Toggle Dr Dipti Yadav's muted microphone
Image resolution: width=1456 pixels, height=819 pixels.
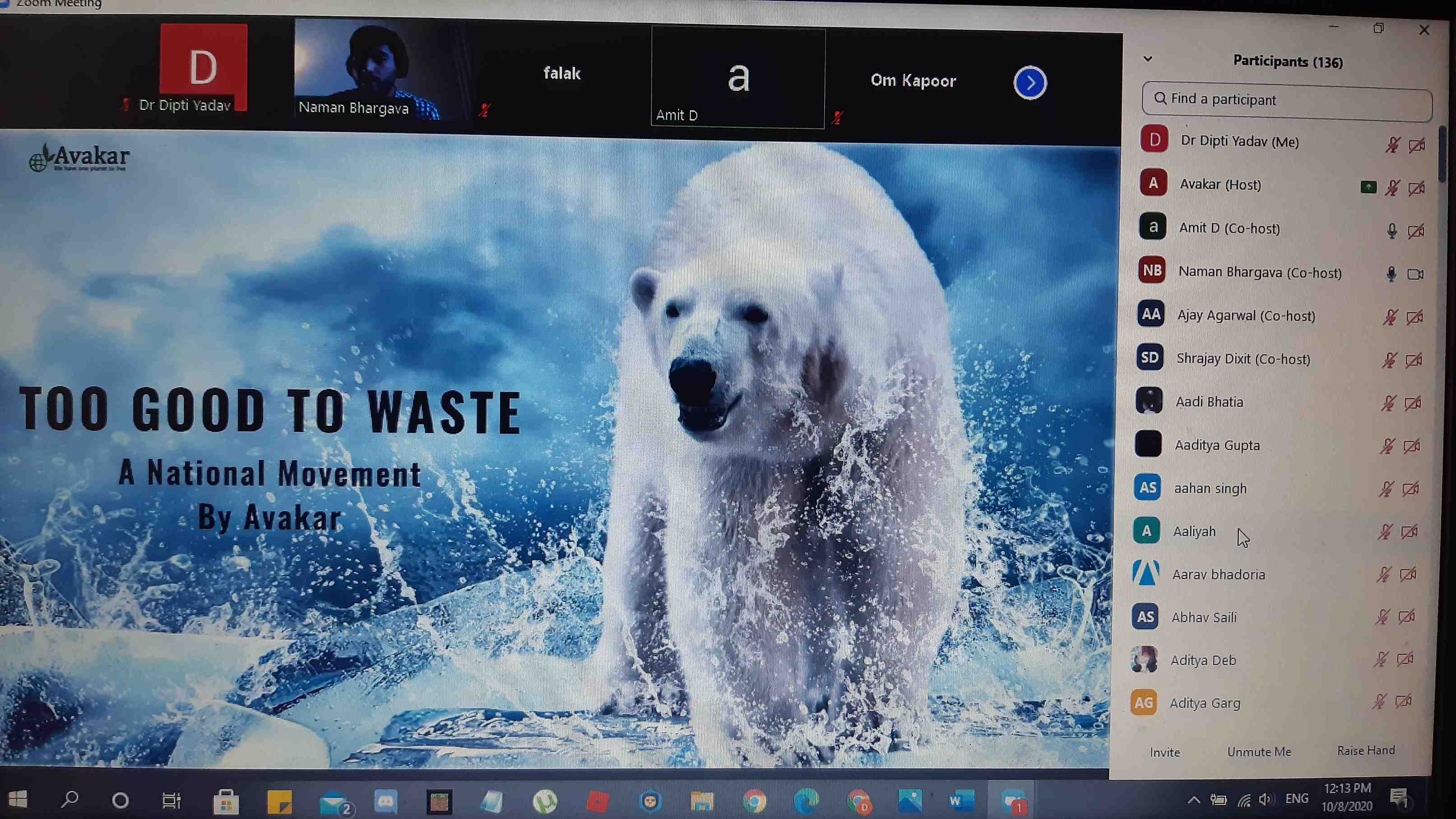point(1392,145)
